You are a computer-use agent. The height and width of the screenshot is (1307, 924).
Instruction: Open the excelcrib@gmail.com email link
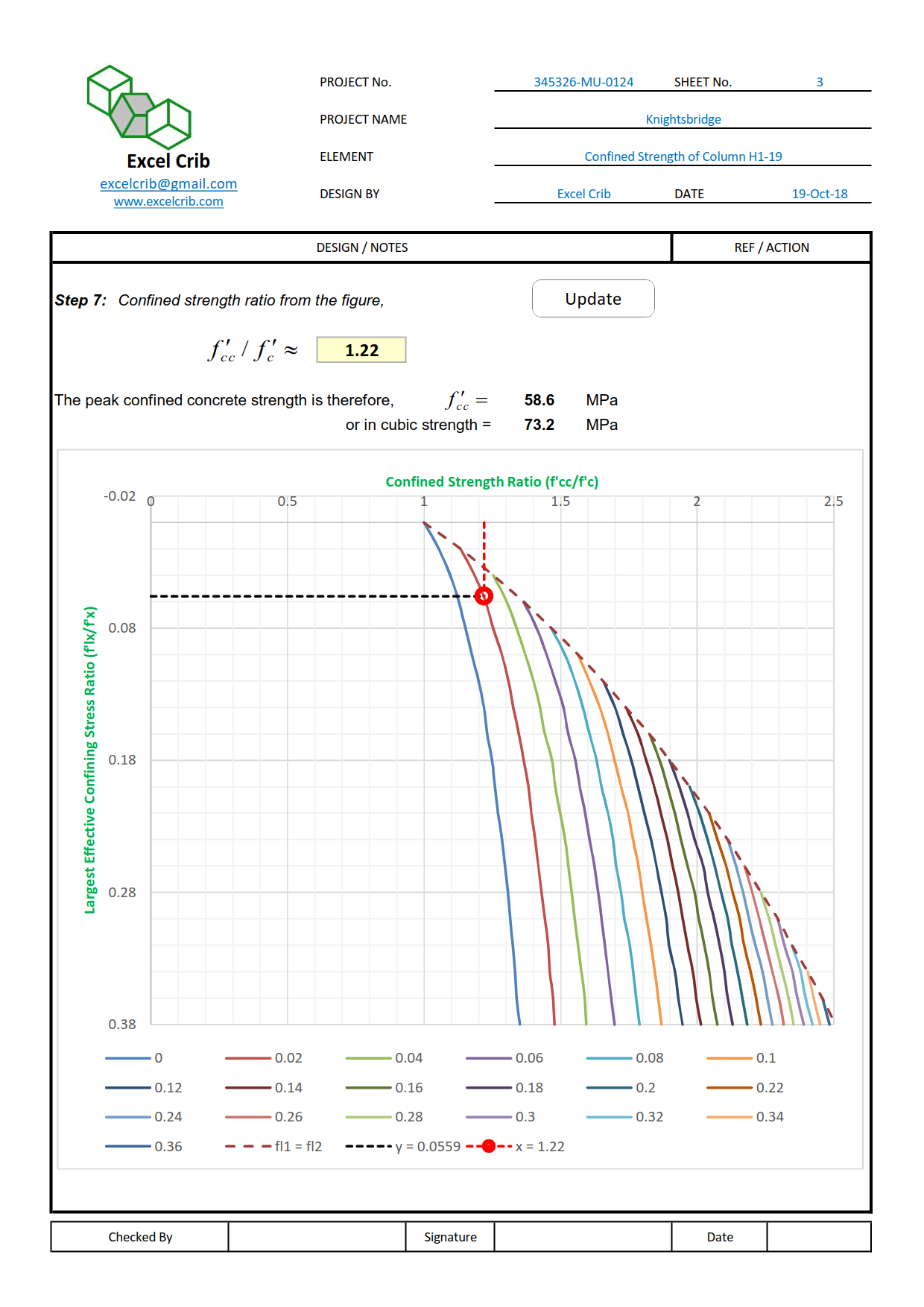tap(168, 184)
